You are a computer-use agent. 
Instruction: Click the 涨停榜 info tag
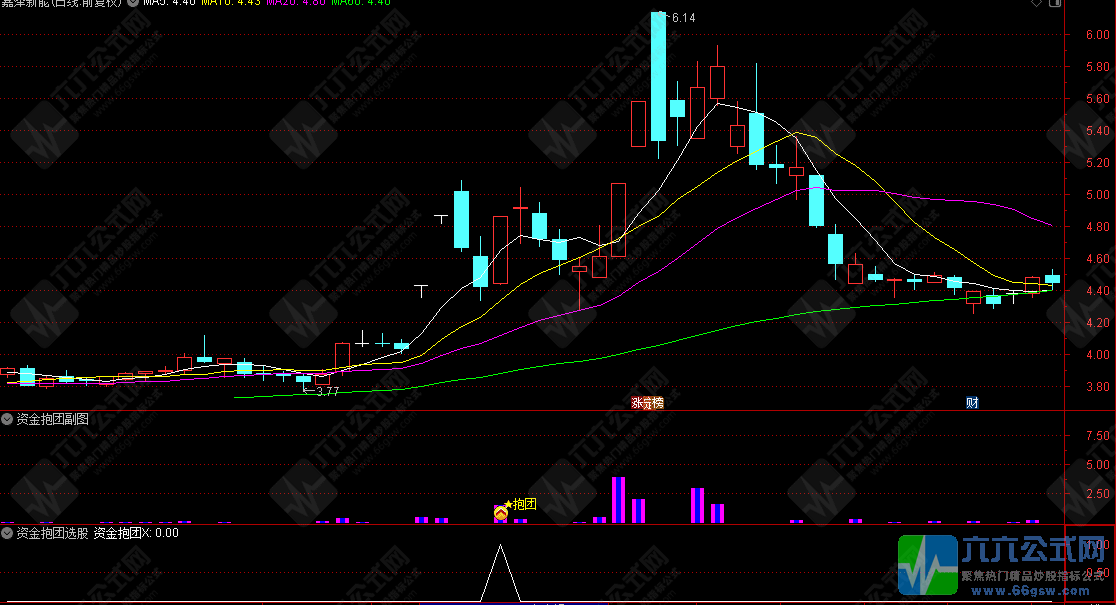[647, 402]
